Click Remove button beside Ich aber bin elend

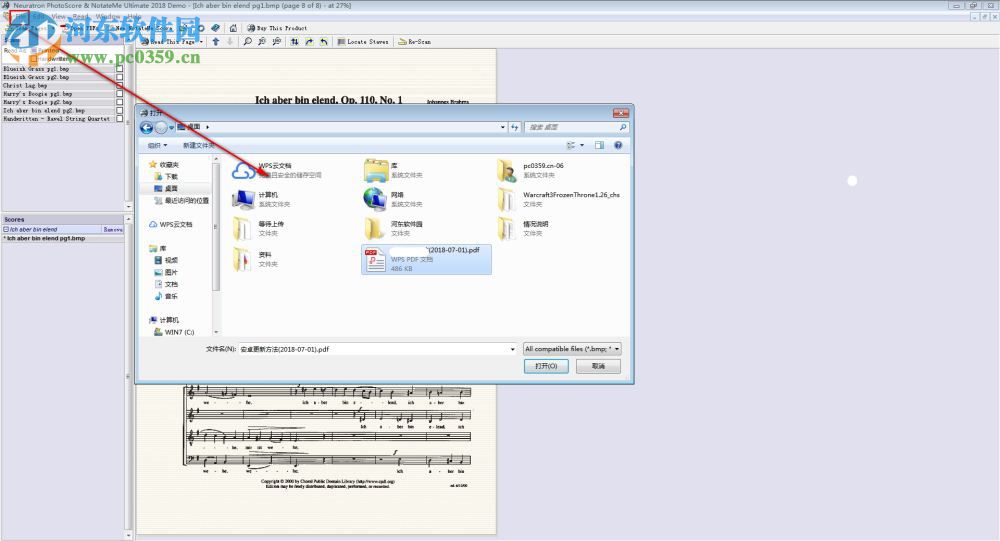pyautogui.click(x=113, y=229)
